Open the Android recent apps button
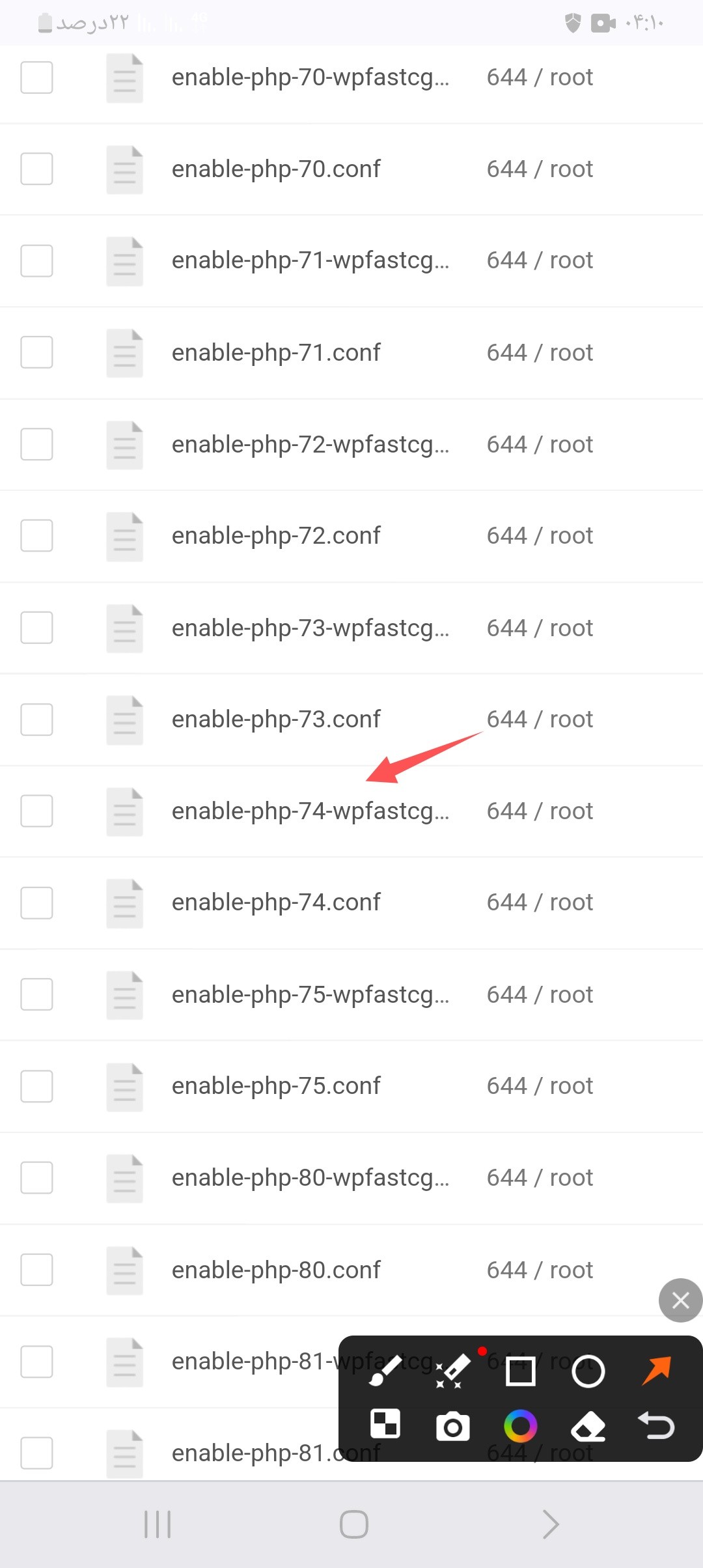Screen dimensions: 703x1568 158,1524
